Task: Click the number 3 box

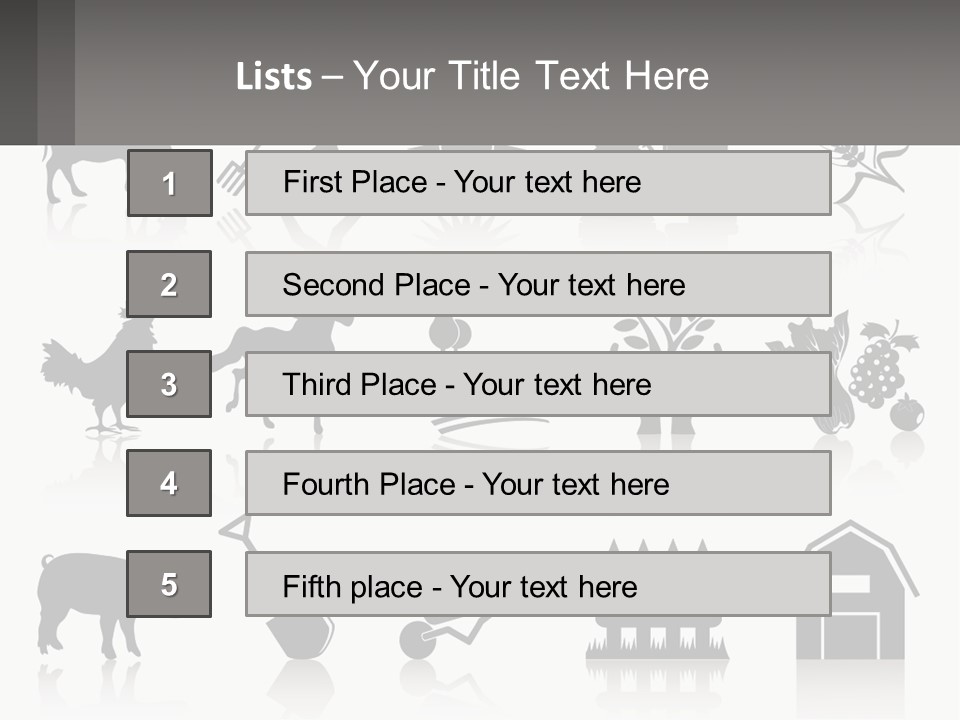Action: [169, 384]
